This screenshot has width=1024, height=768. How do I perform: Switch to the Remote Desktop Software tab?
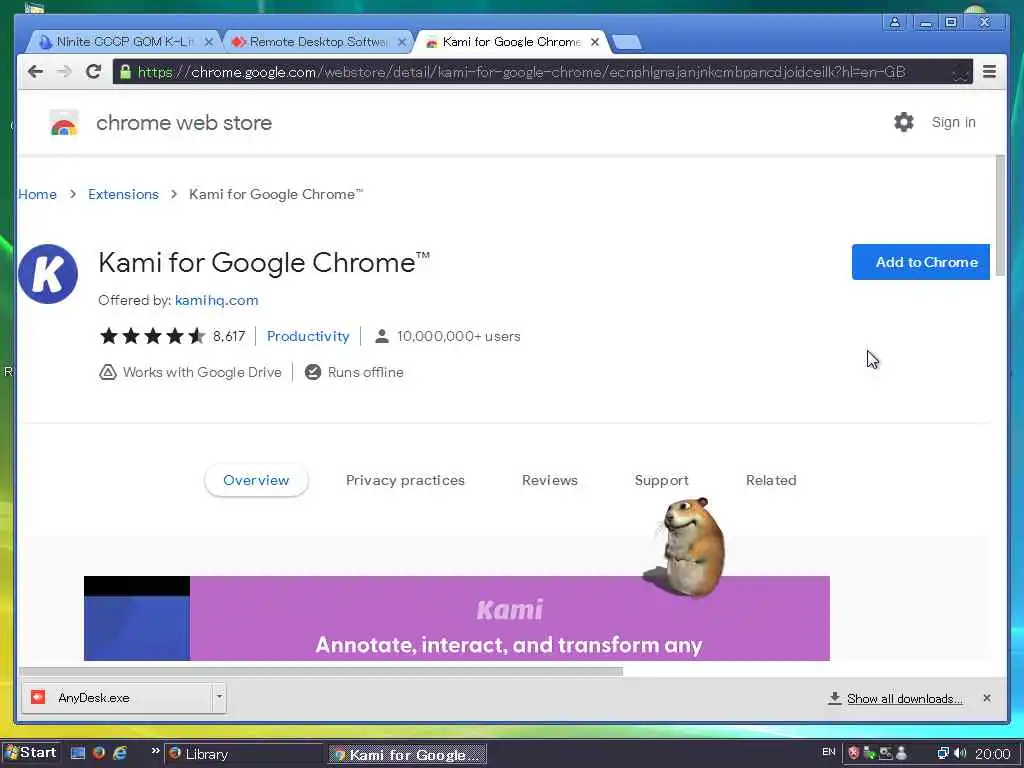coord(319,42)
